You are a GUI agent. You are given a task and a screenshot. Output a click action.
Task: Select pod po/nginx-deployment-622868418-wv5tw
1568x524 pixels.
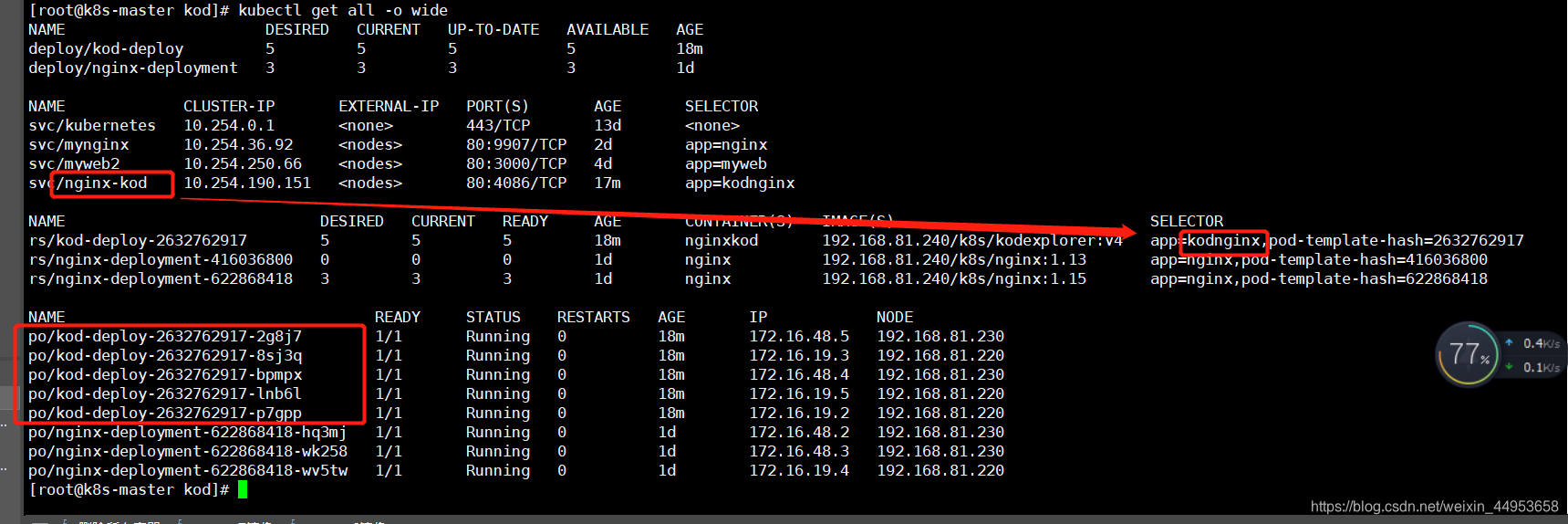click(188, 470)
